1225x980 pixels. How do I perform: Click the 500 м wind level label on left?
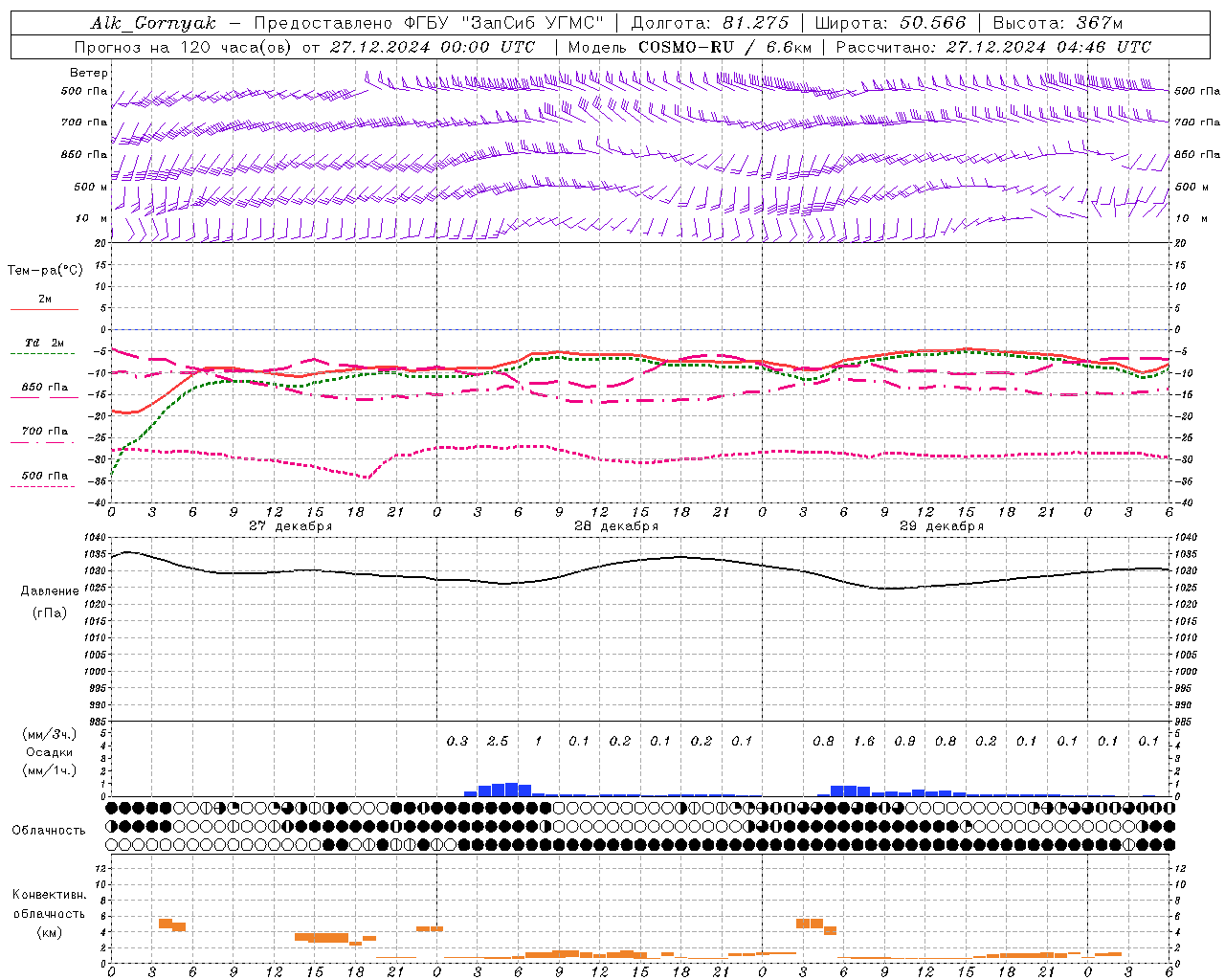point(92,187)
